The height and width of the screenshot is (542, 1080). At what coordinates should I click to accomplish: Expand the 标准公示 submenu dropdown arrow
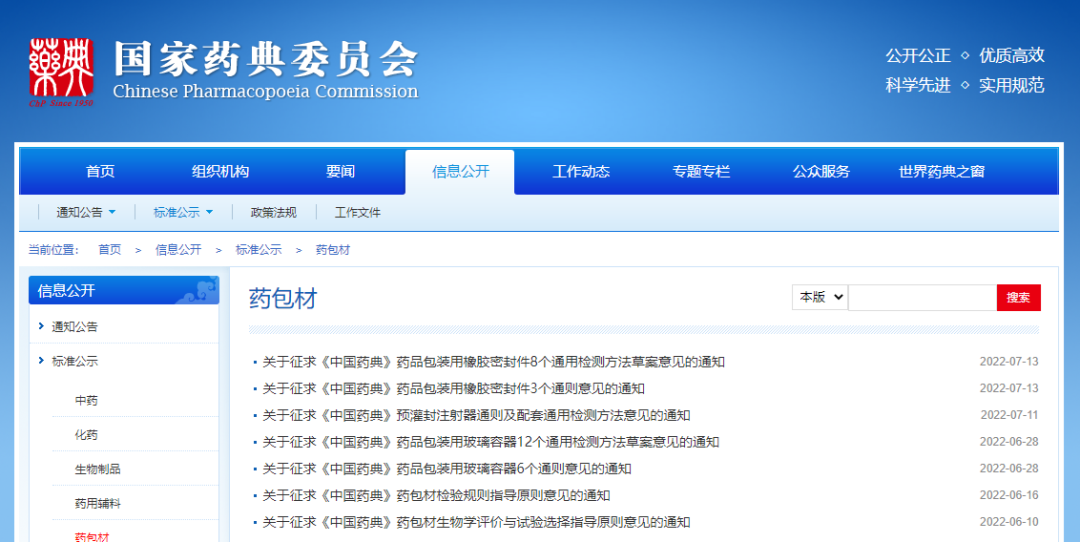coord(209,212)
